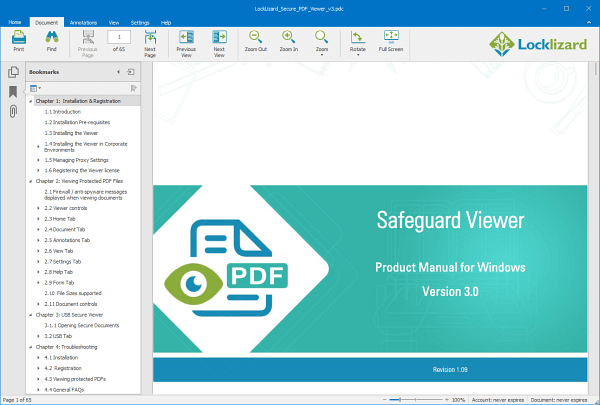The height and width of the screenshot is (405, 600).
Task: Select bookmark 1.1 Introduction
Action: [63, 112]
